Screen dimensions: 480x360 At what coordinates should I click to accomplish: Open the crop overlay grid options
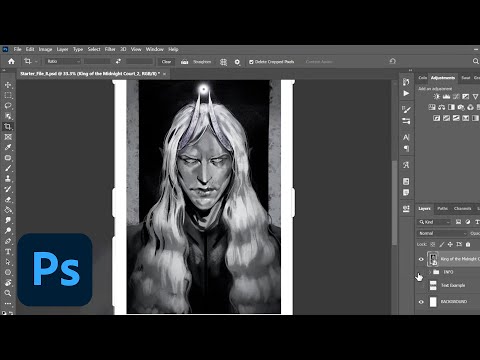(x=223, y=62)
